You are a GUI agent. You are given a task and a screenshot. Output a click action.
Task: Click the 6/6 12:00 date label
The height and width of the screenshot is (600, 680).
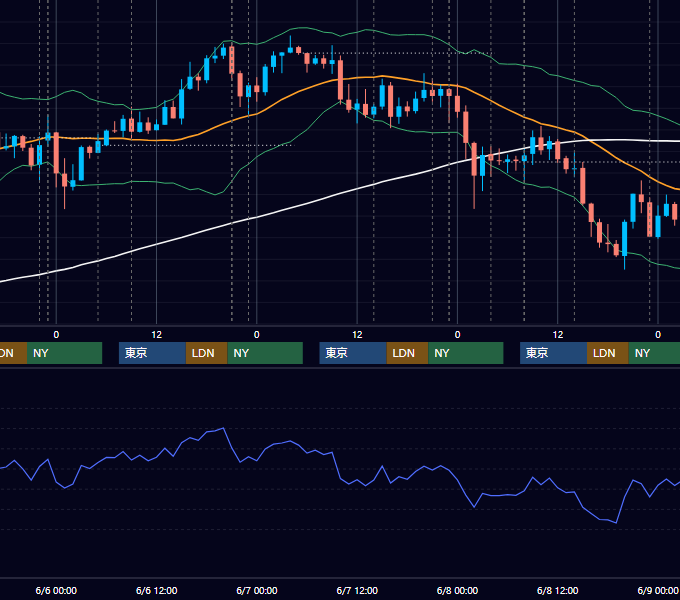pyautogui.click(x=157, y=590)
